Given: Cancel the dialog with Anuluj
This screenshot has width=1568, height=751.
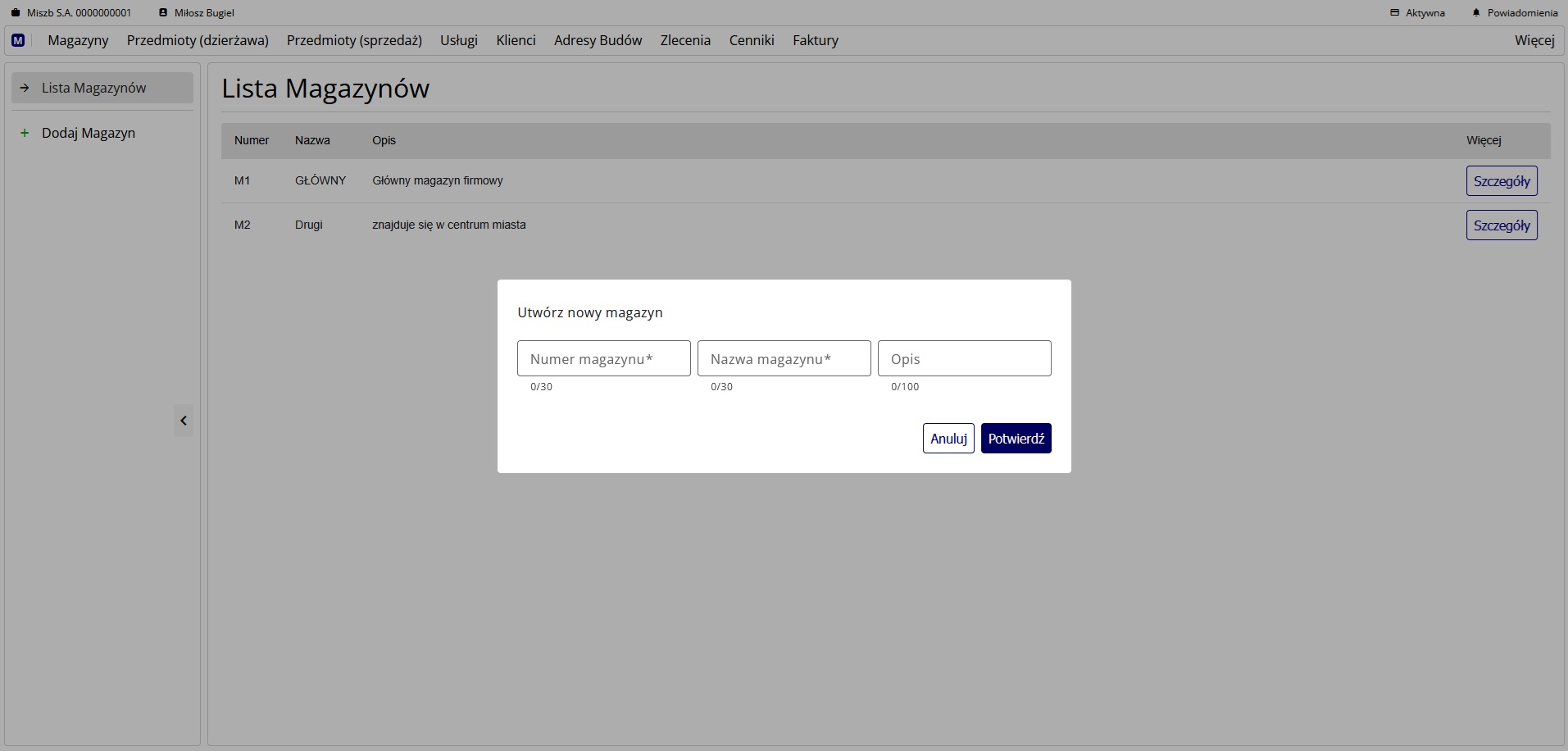Looking at the screenshot, I should point(948,439).
